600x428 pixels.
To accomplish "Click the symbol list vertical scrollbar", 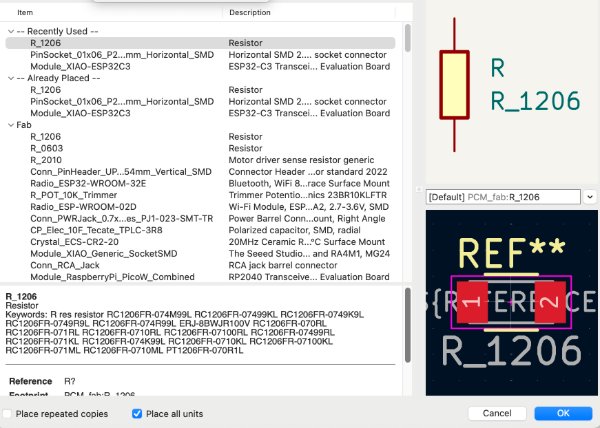I will [x=408, y=38].
